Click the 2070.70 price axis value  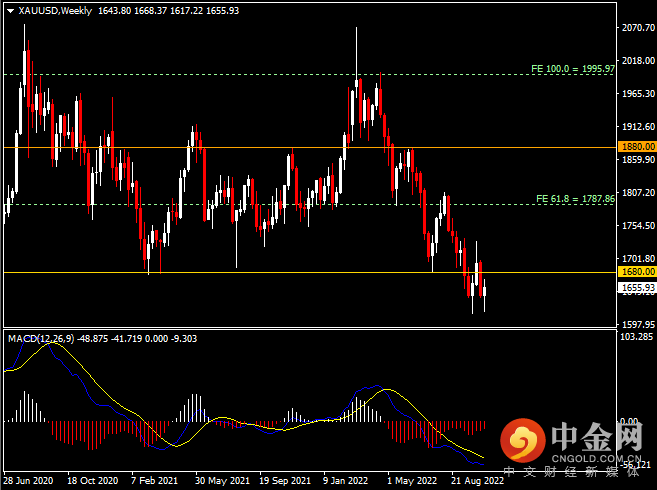pyautogui.click(x=638, y=28)
